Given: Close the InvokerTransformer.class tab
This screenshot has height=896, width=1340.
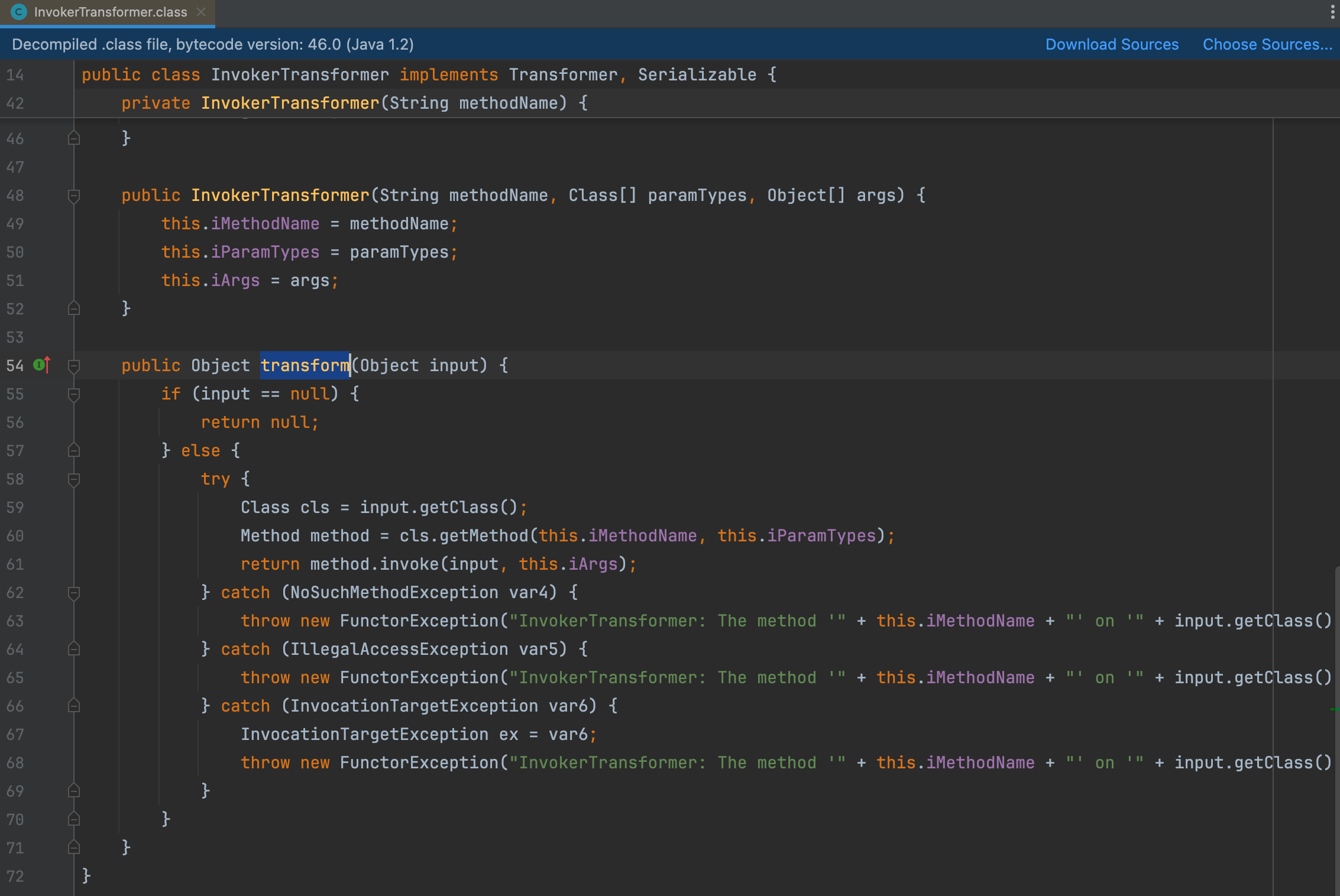Looking at the screenshot, I should pyautogui.click(x=201, y=12).
